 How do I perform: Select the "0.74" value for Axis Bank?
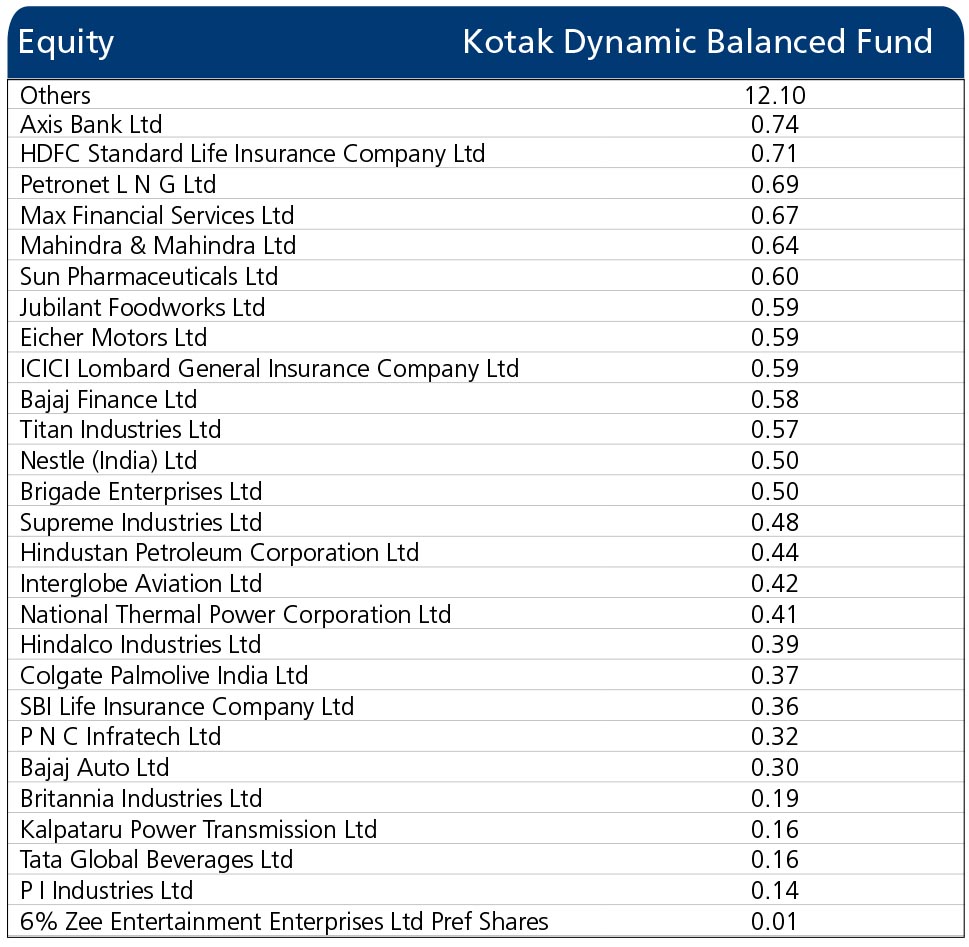775,124
